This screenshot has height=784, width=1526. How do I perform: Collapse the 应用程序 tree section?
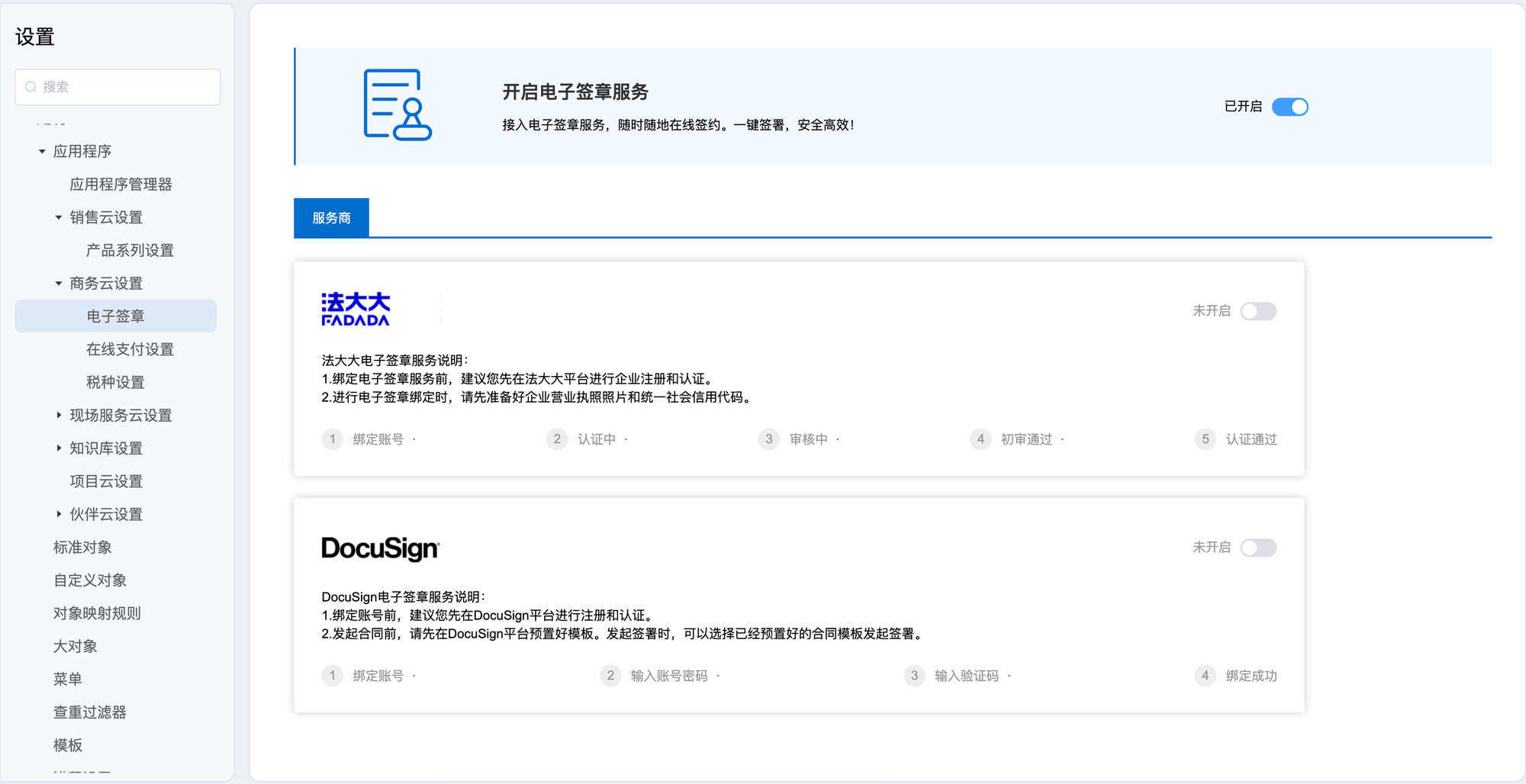(42, 152)
